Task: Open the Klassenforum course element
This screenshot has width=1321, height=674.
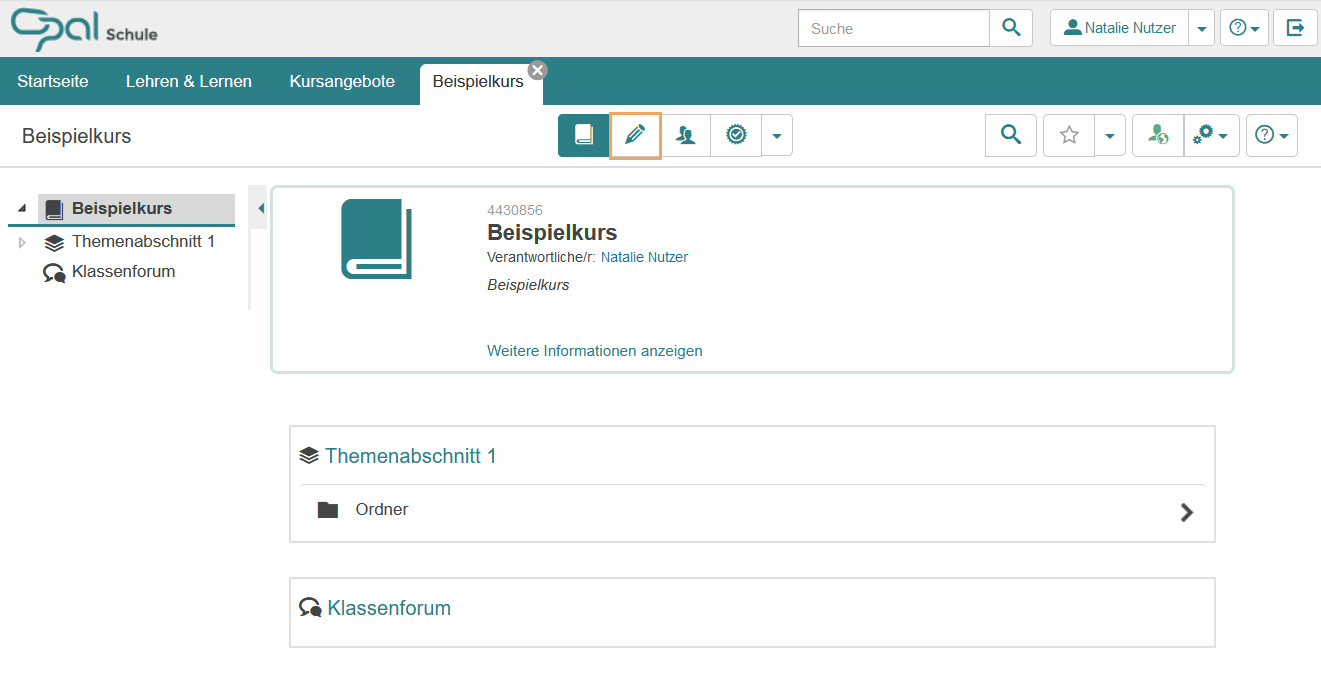Action: (x=389, y=607)
